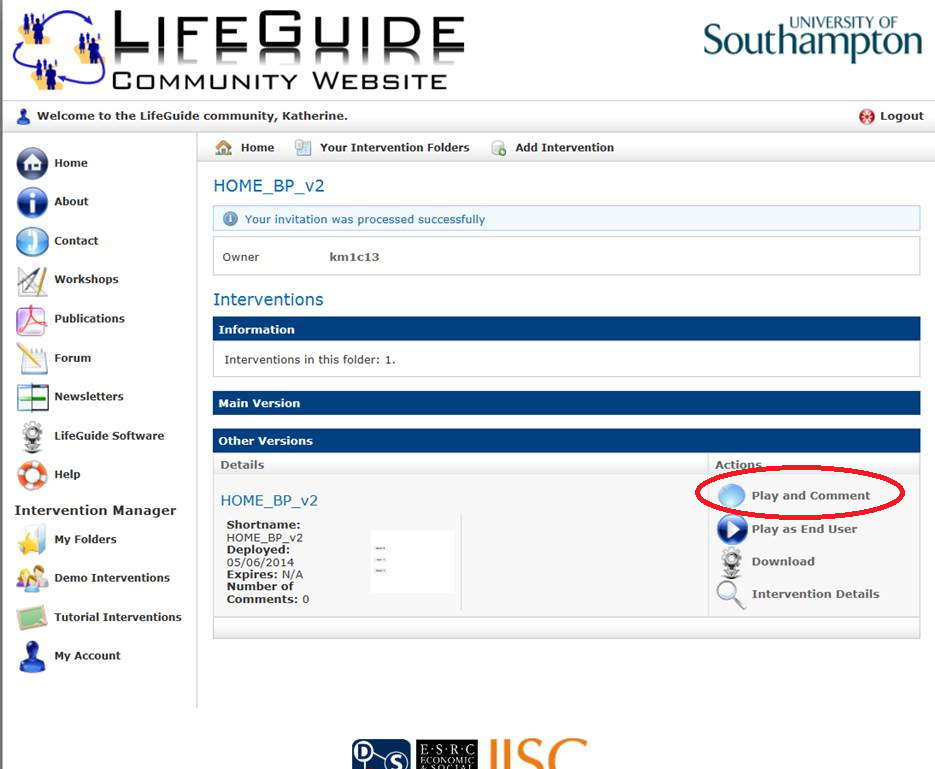Screen dimensions: 935x769
Task: Click the Forum notepad icon
Action: (x=32, y=359)
